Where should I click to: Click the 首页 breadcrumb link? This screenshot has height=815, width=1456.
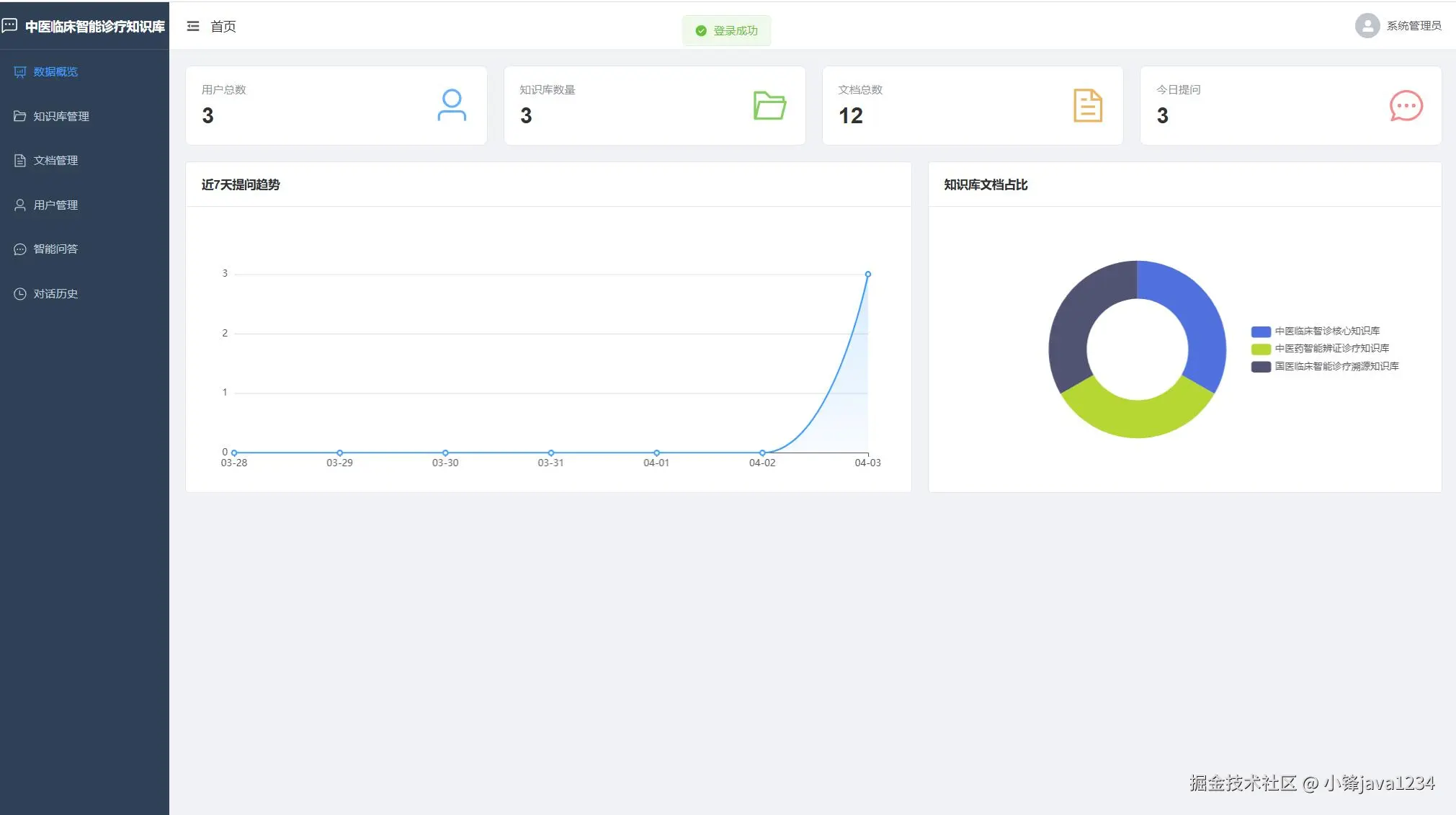point(223,27)
